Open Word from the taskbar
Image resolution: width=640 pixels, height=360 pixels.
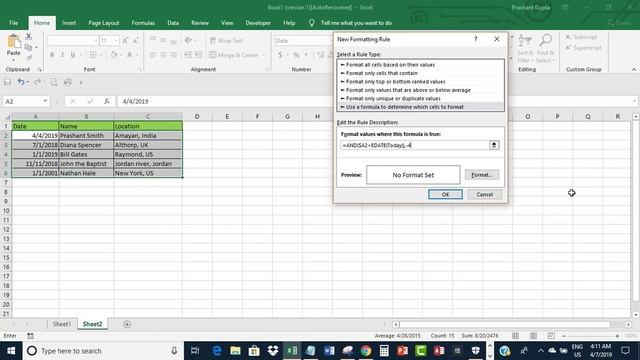329,351
